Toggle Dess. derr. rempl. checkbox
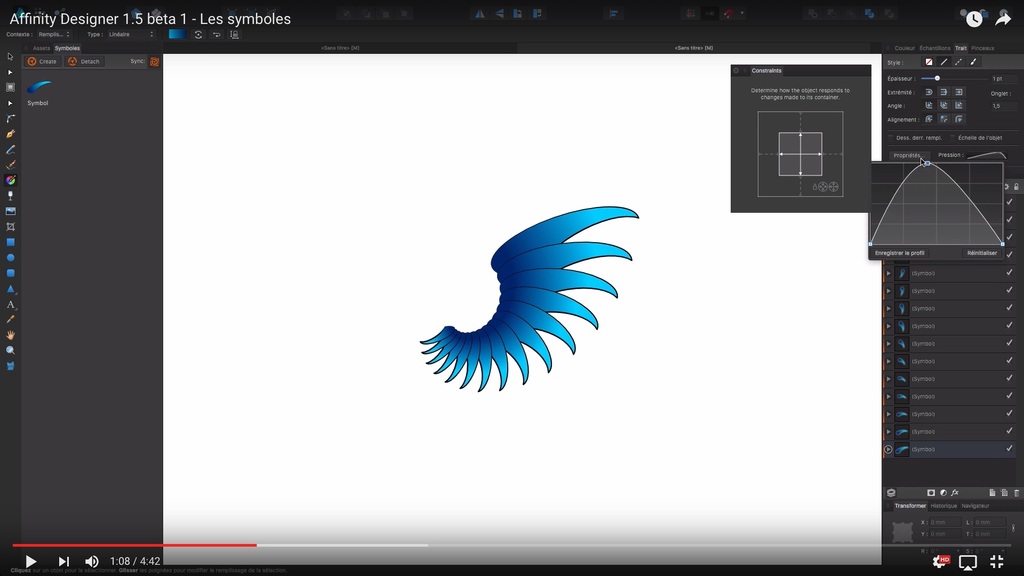 pyautogui.click(x=890, y=138)
